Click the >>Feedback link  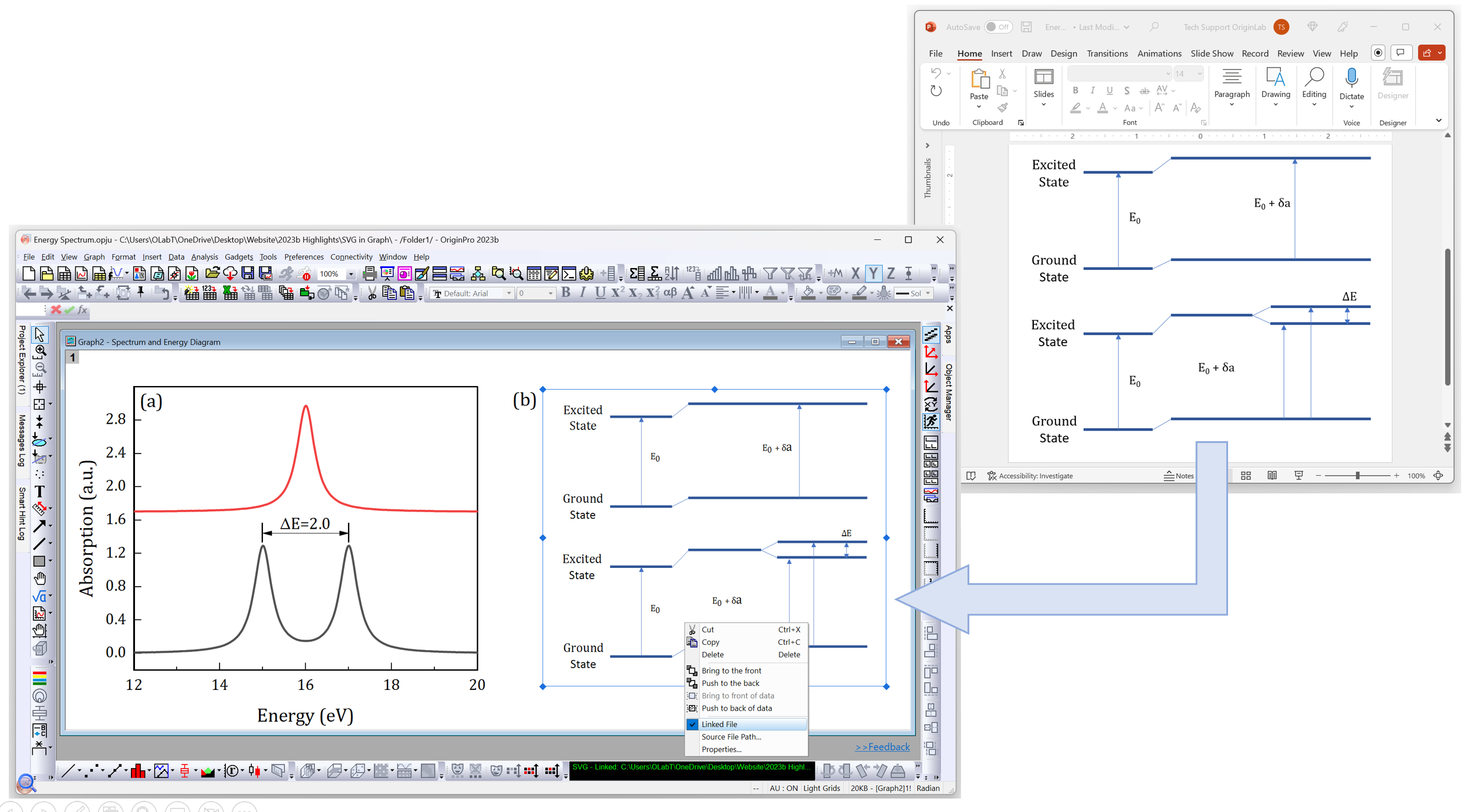(882, 747)
